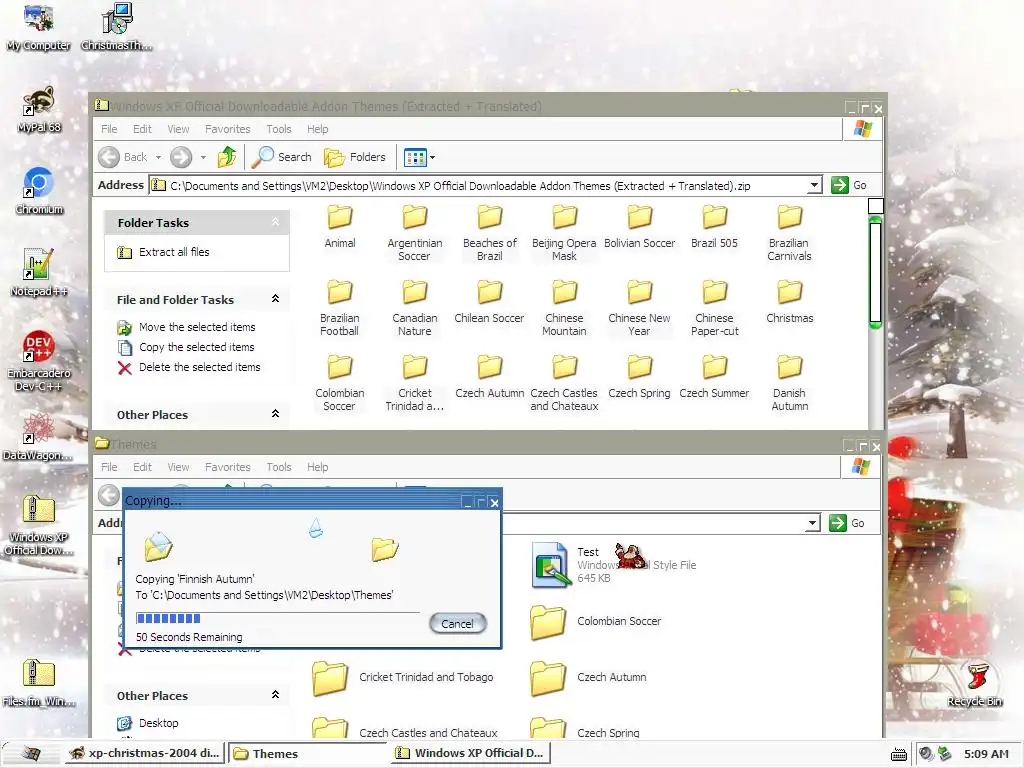Image resolution: width=1024 pixels, height=768 pixels.
Task: Open Forward history dropdown arrow in zip window
Action: [x=203, y=157]
